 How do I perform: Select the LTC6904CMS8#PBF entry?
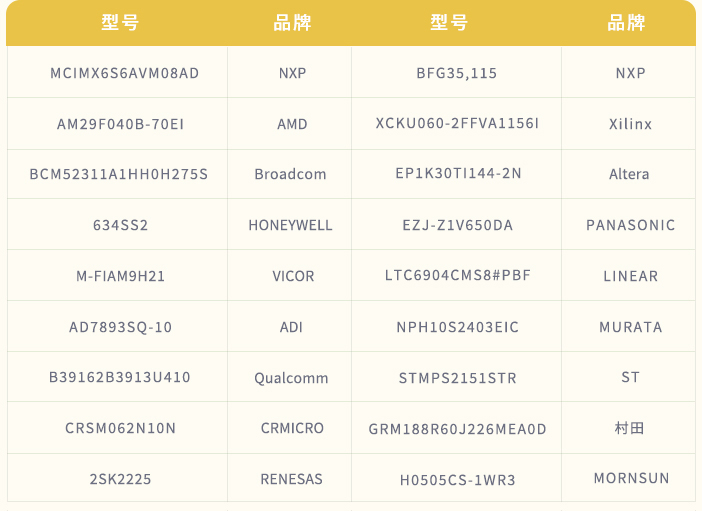click(x=458, y=275)
